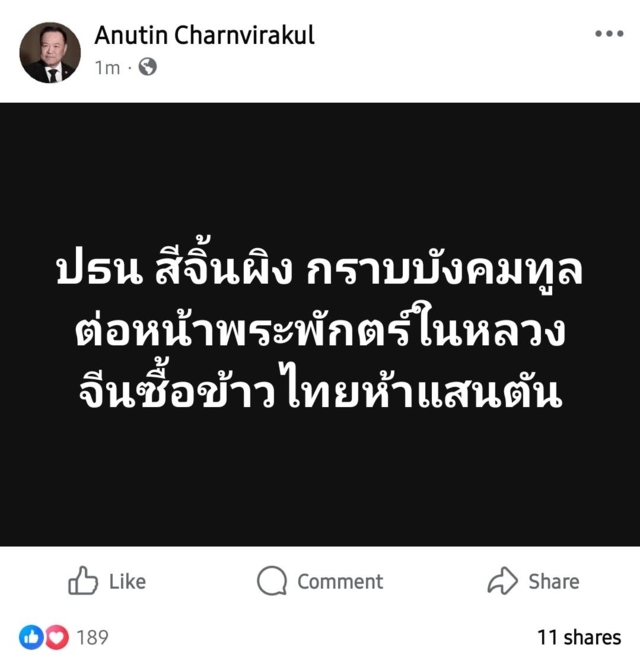The image size is (640, 667).
Task: Open the post's 1m timestamp
Action: 107,68
